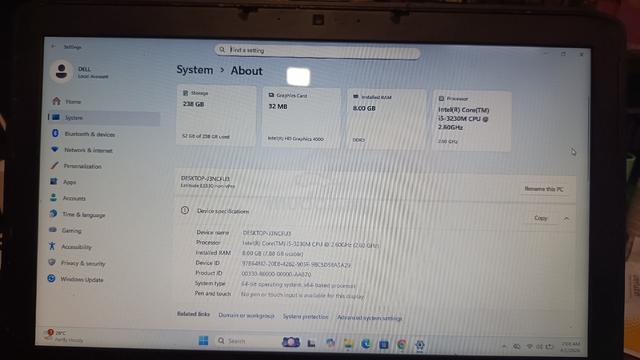
Task: Click Rename this PC button
Action: [544, 189]
